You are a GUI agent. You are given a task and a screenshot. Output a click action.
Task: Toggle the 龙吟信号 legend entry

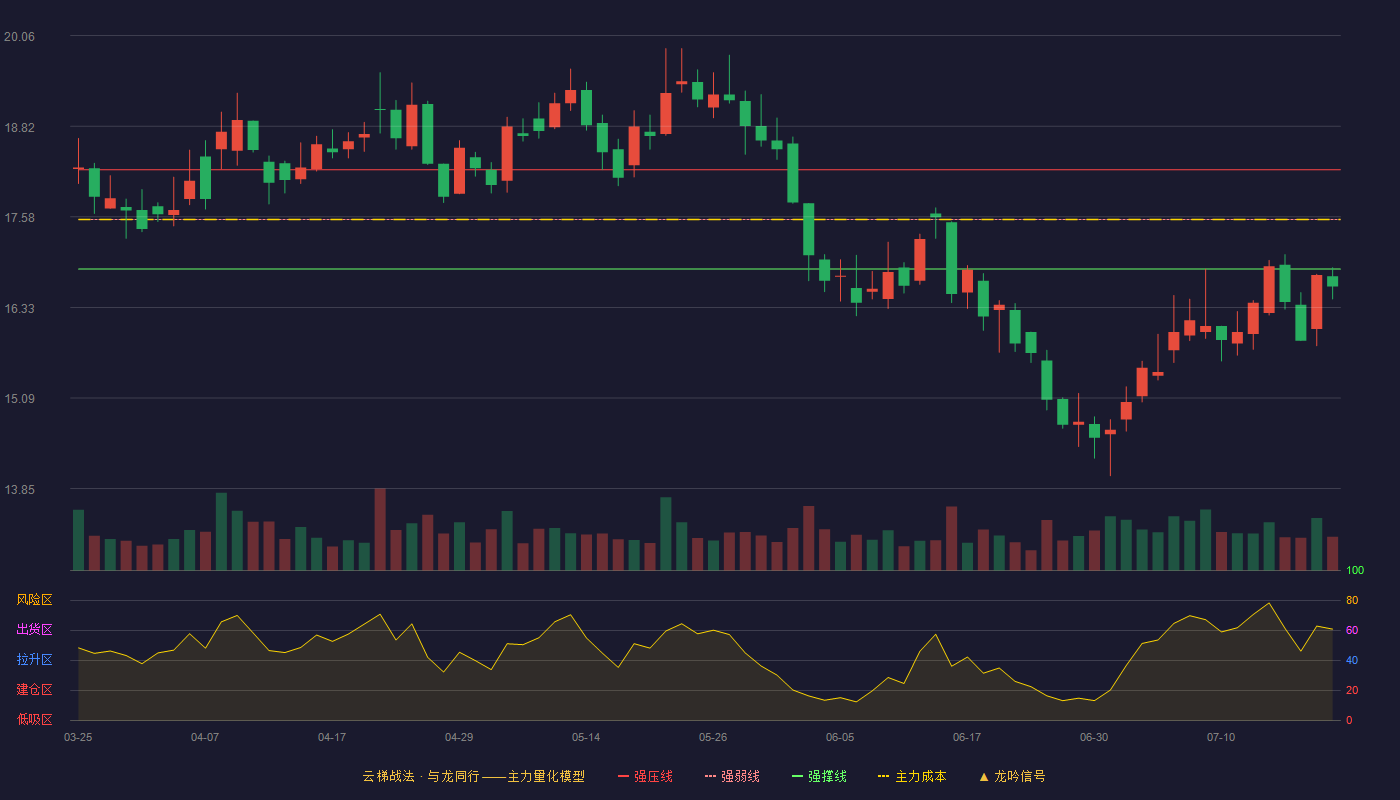click(x=1012, y=776)
